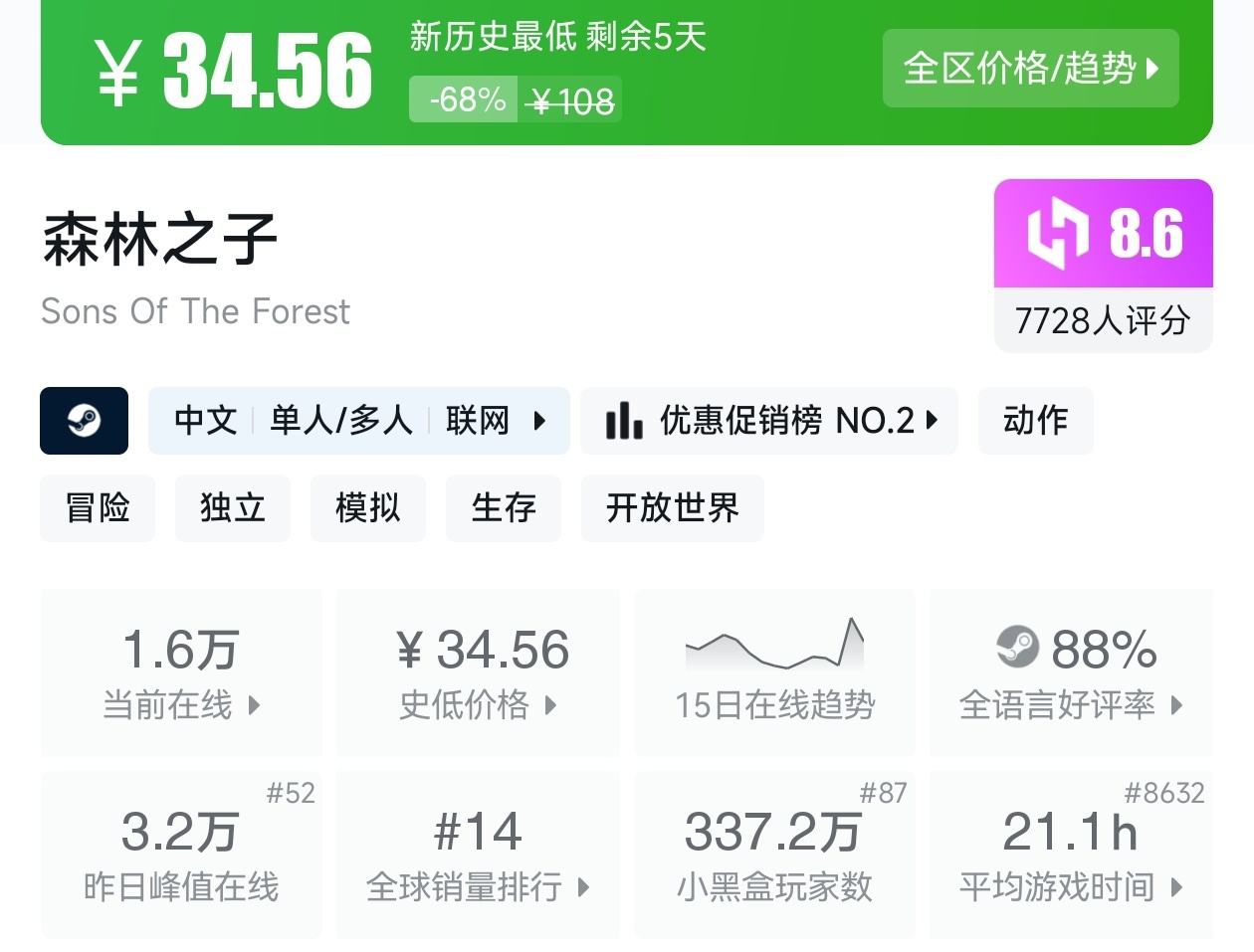Select the 动作 genre tag
The image size is (1254, 952).
1035,421
